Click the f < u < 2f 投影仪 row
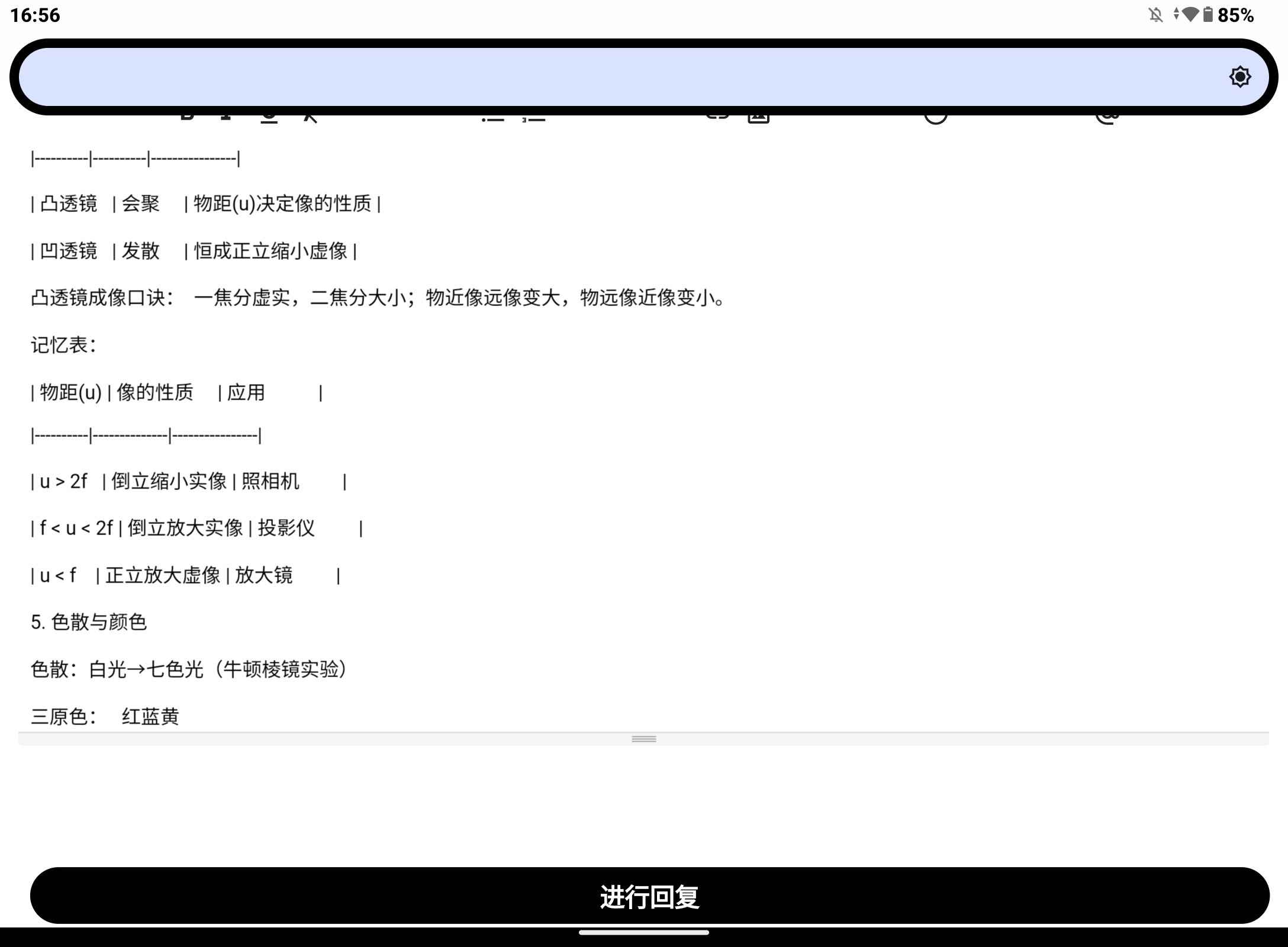Image resolution: width=1288 pixels, height=947 pixels. click(197, 528)
